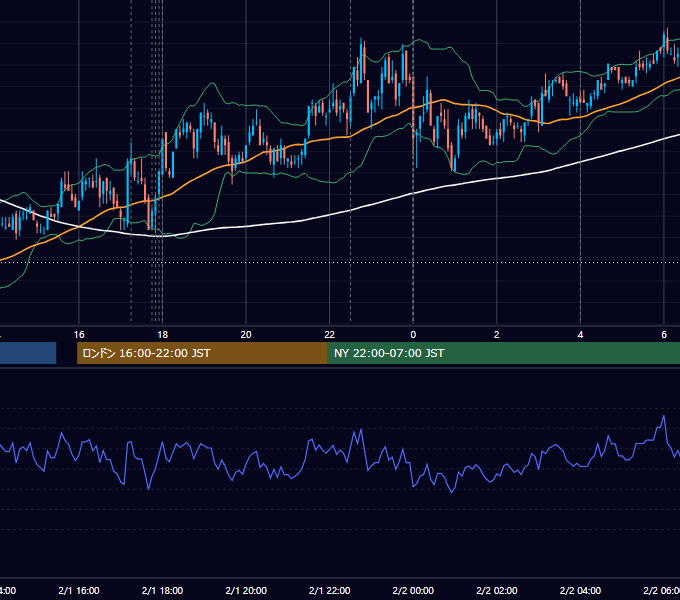680x600 pixels.
Task: Select the ロンドン 16:00-22:00 JST session bar
Action: tap(202, 353)
